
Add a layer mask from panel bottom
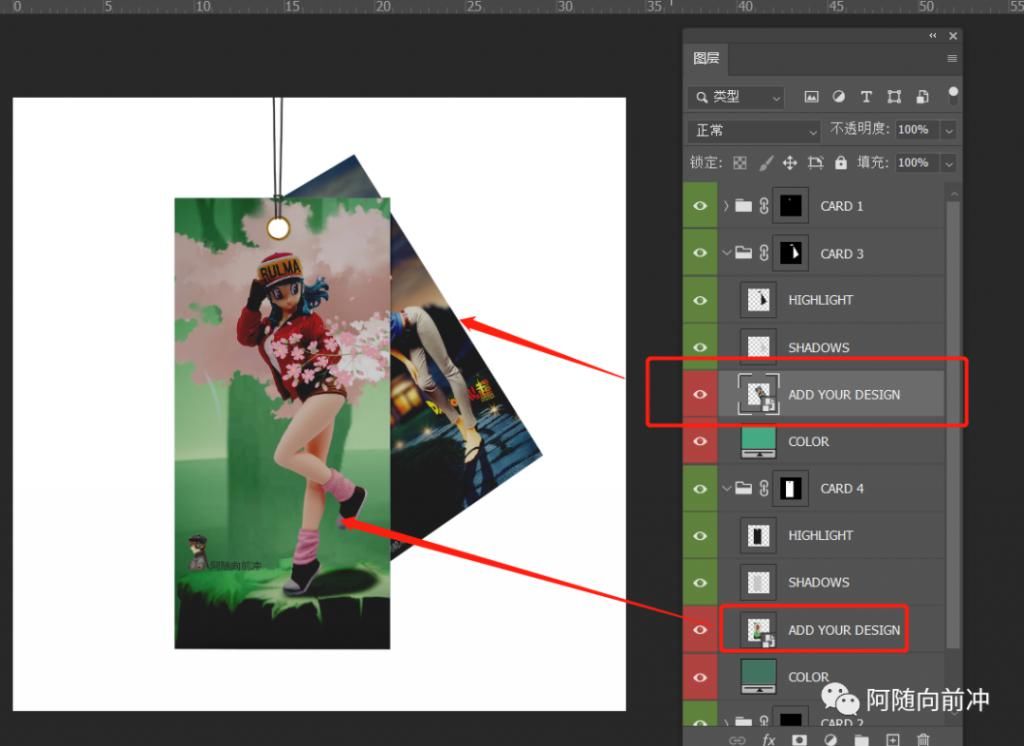(799, 739)
